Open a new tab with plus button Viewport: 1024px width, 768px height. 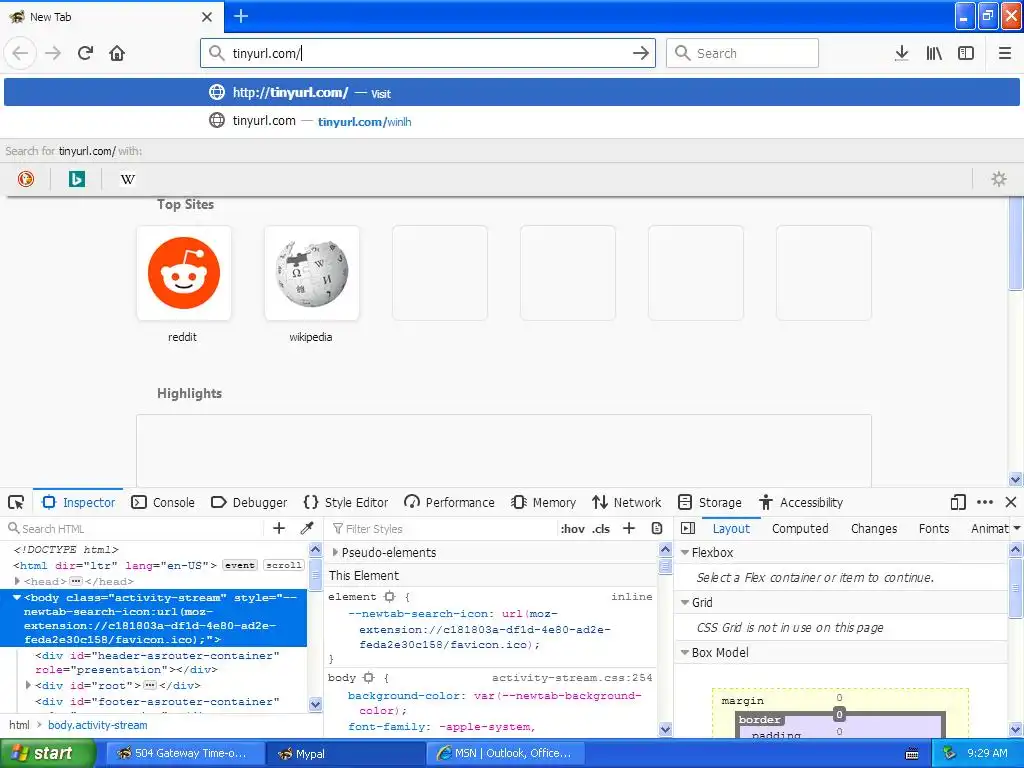click(x=241, y=16)
